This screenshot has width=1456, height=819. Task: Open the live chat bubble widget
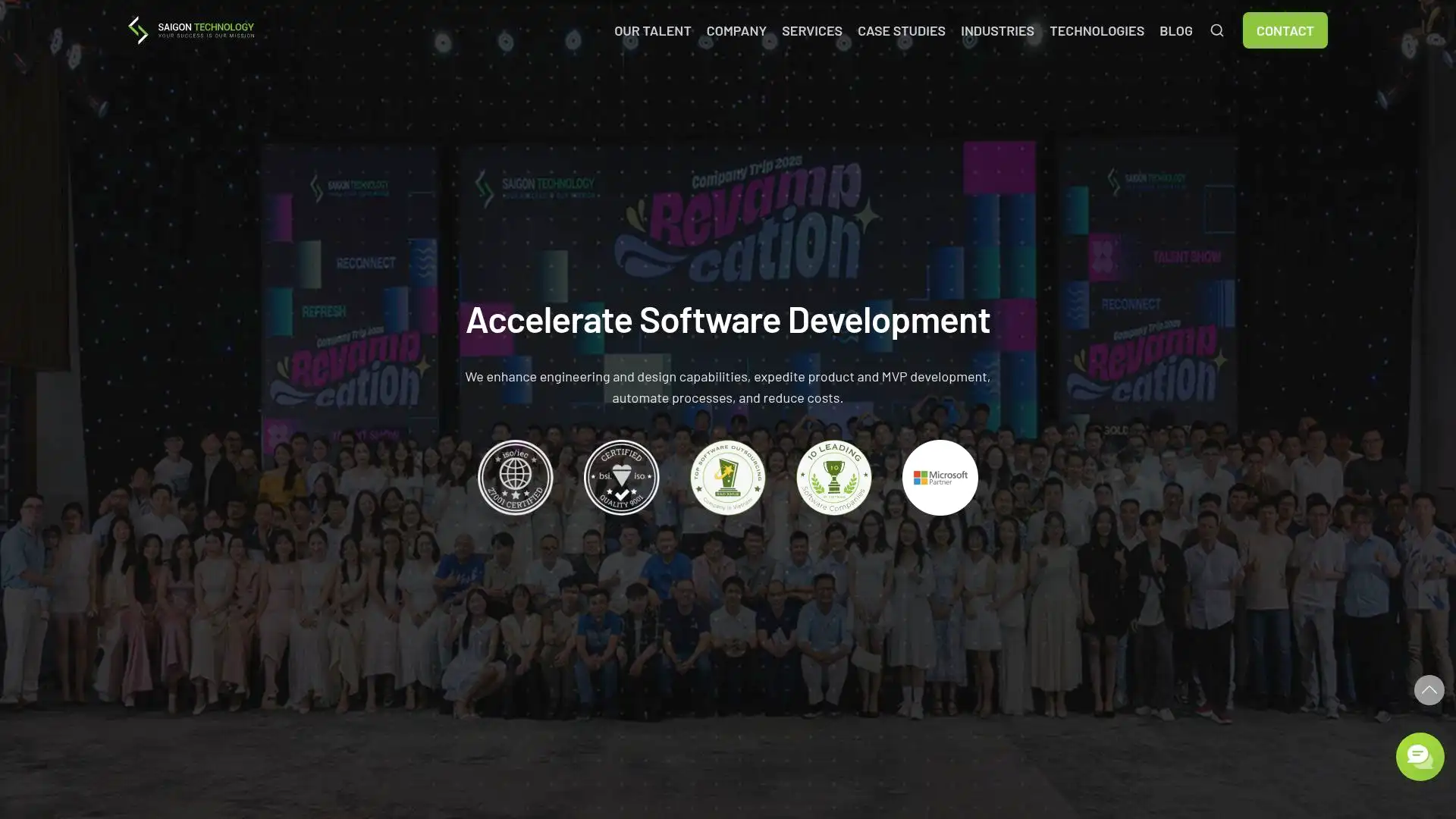(x=1420, y=756)
